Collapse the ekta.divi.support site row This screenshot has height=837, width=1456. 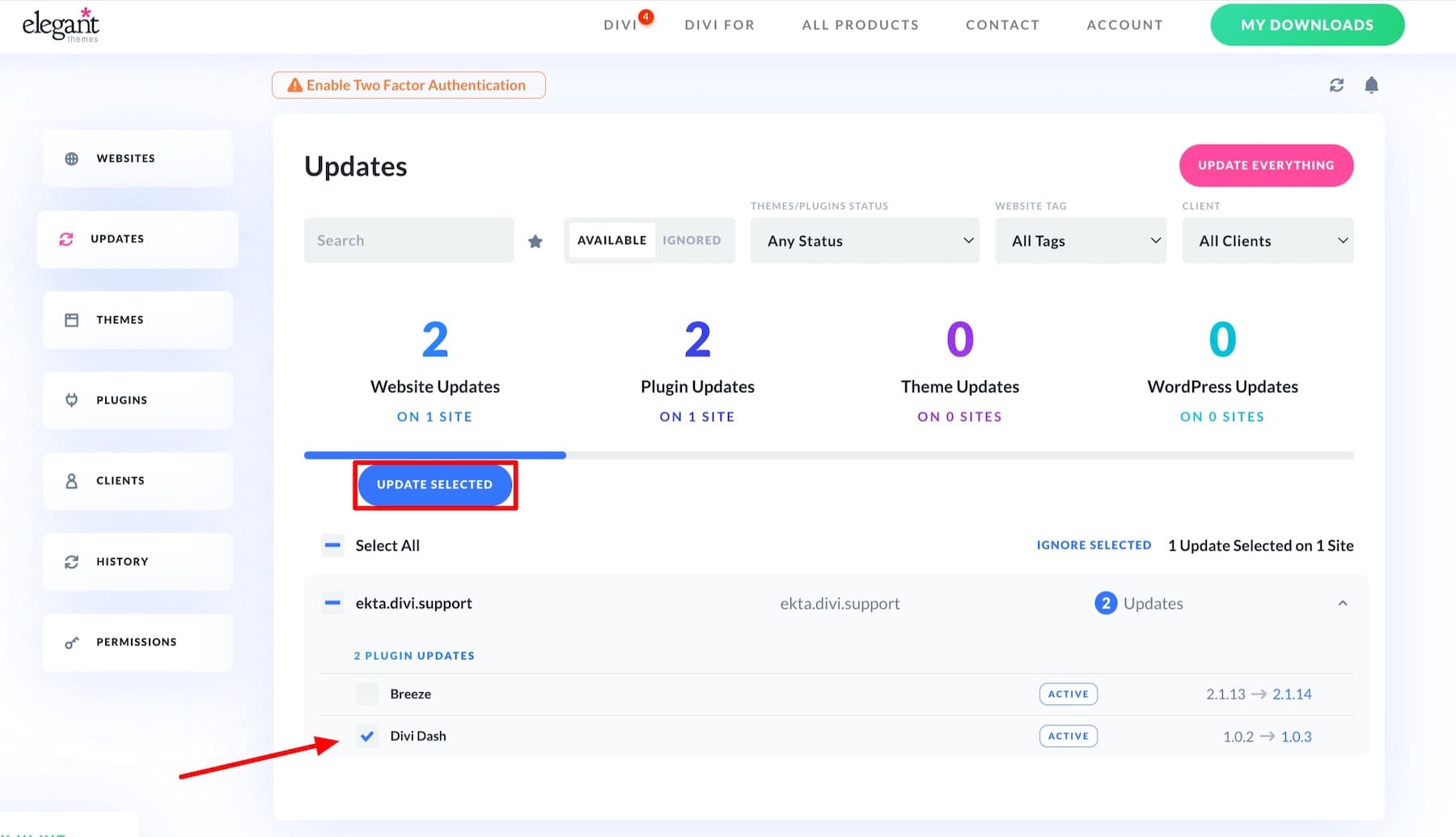(1342, 602)
